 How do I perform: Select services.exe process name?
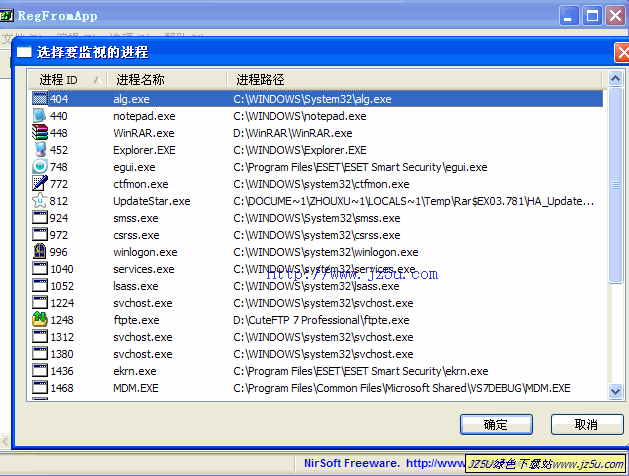click(x=144, y=269)
